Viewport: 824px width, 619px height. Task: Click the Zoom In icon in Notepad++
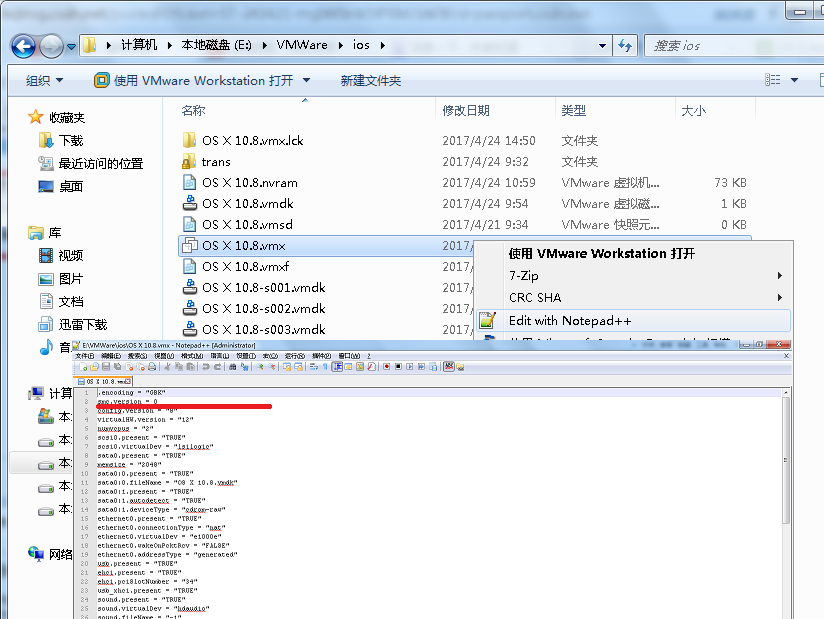coord(260,367)
